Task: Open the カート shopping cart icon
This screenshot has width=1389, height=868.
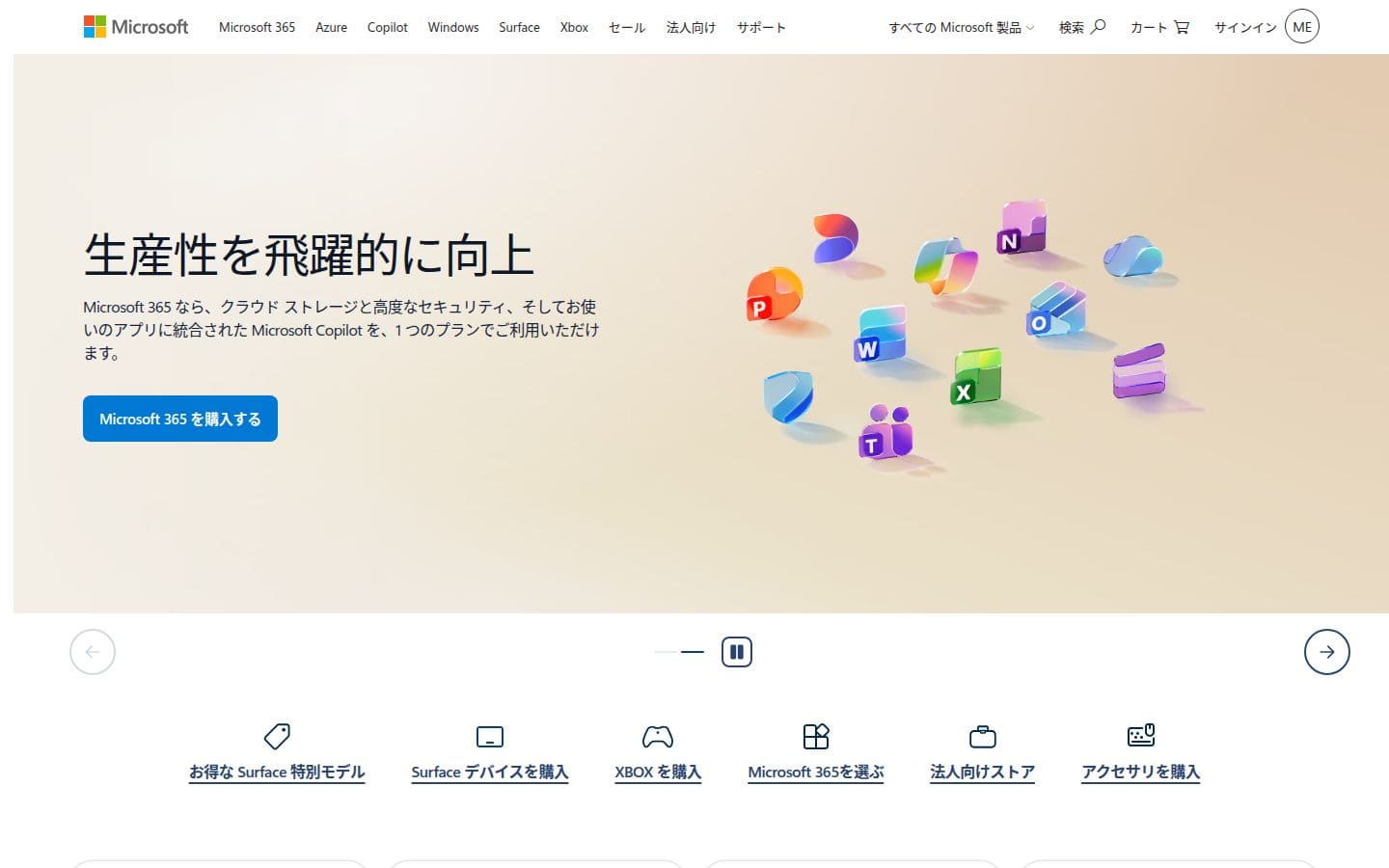Action: (1182, 27)
